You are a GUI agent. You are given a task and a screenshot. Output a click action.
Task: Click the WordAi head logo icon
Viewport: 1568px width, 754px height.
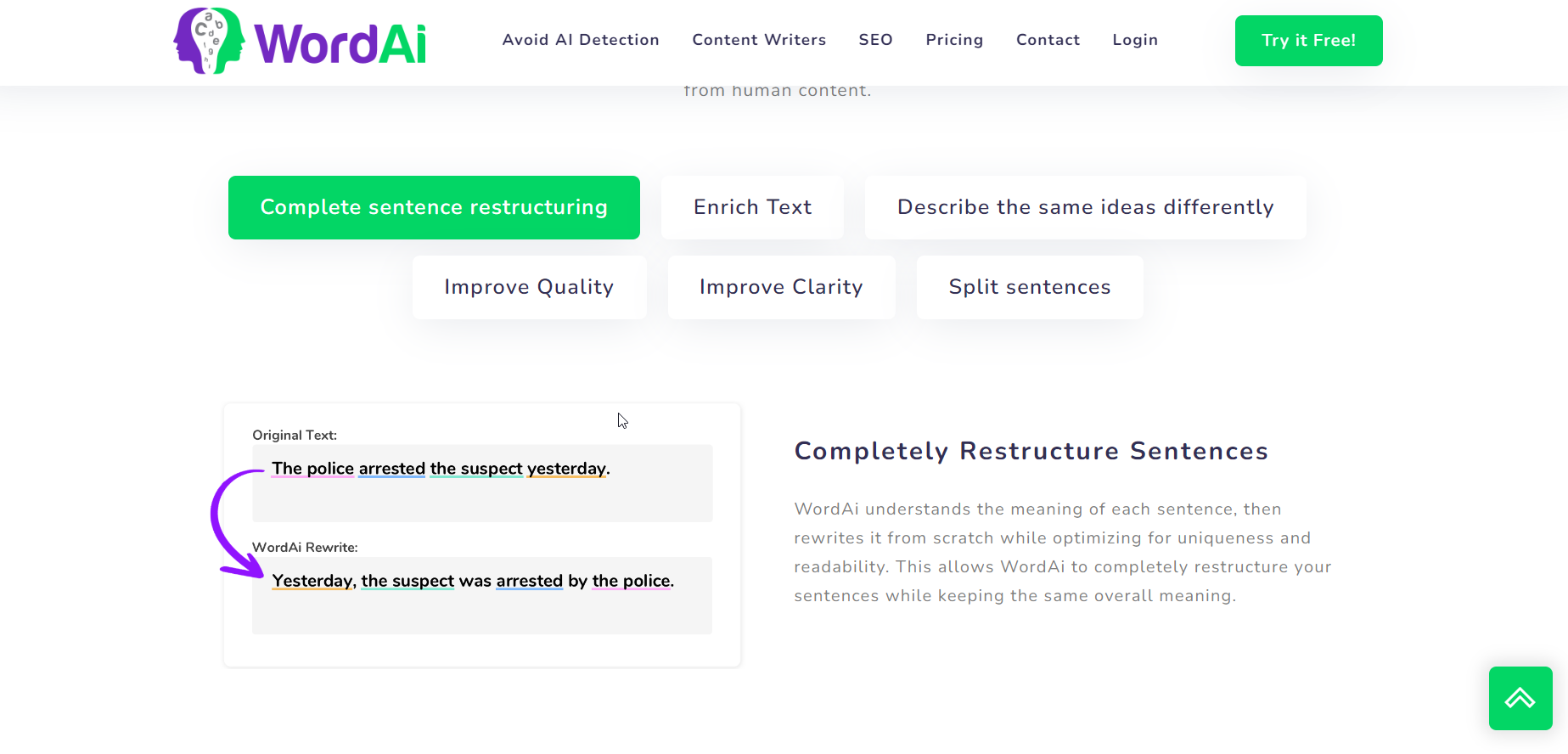209,41
